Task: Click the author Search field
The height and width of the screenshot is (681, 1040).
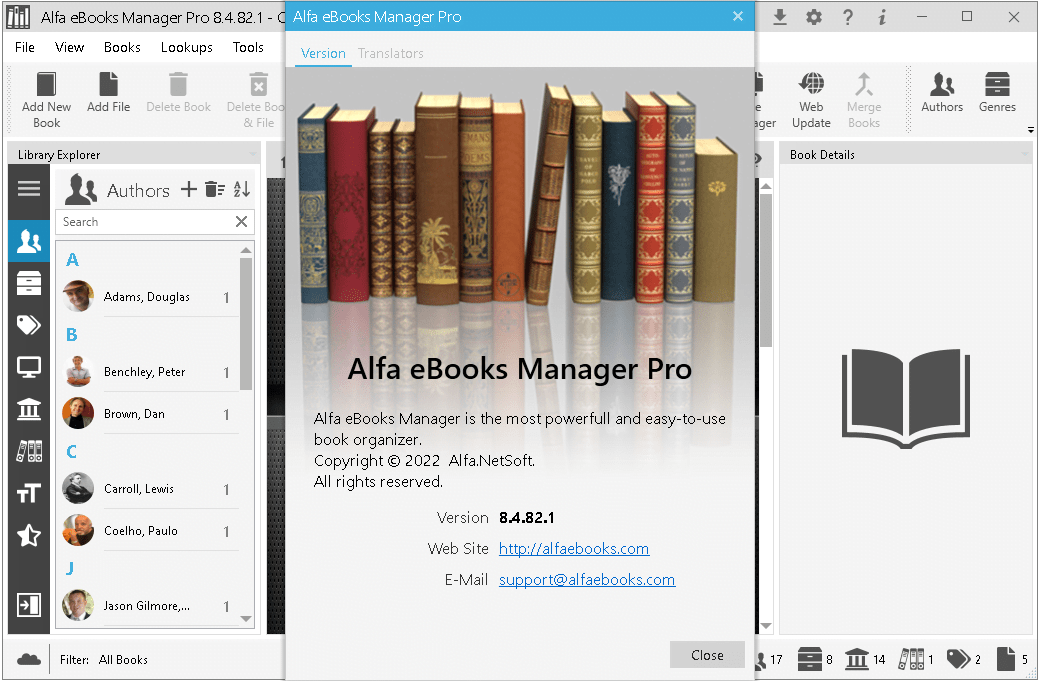Action: [x=145, y=221]
